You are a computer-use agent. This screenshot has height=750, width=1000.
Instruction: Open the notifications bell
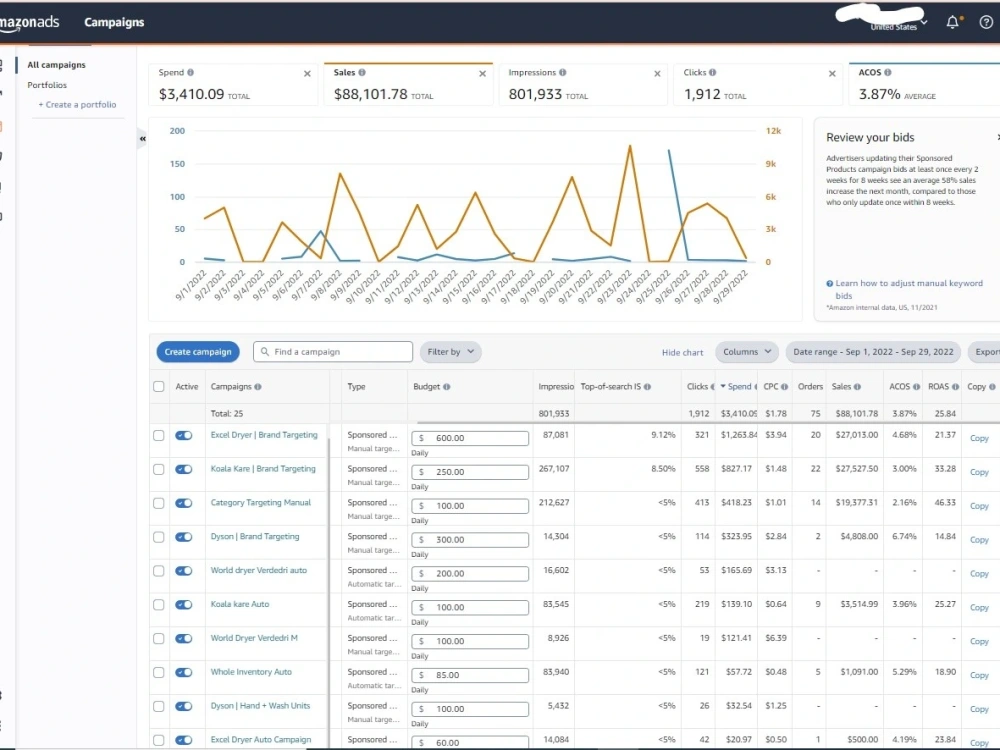point(953,22)
